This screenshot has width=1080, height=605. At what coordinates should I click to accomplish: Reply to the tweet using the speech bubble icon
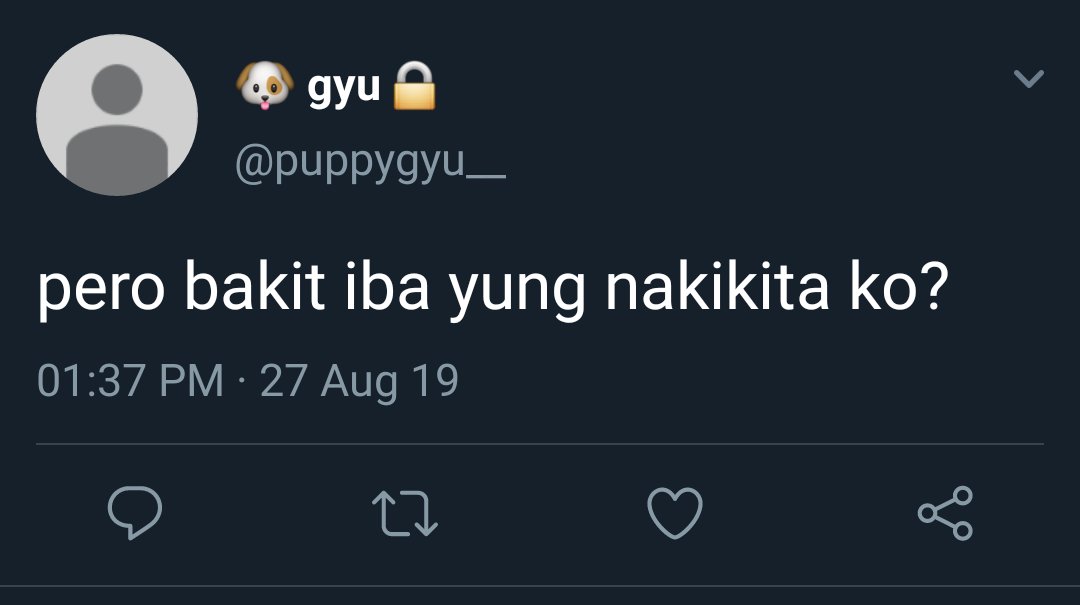(135, 512)
